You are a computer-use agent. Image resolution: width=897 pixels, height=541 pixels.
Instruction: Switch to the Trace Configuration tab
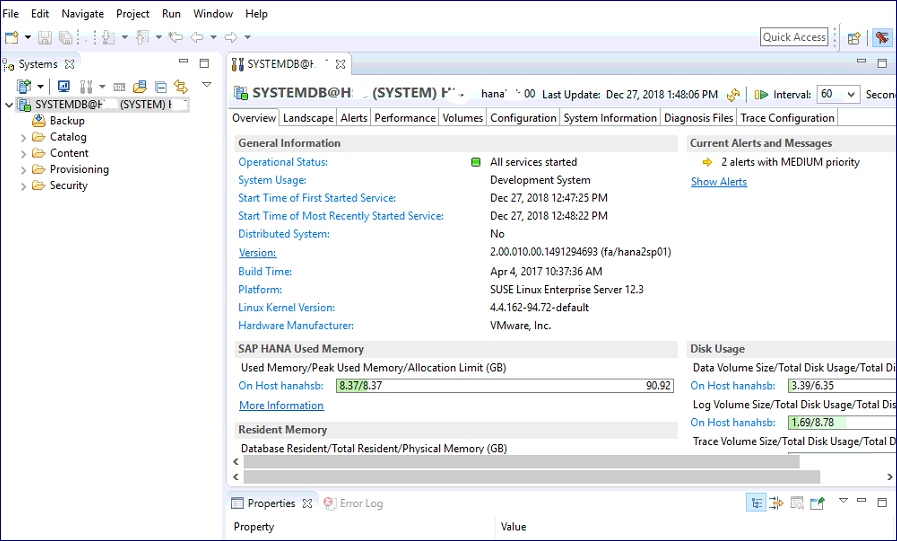click(x=787, y=118)
